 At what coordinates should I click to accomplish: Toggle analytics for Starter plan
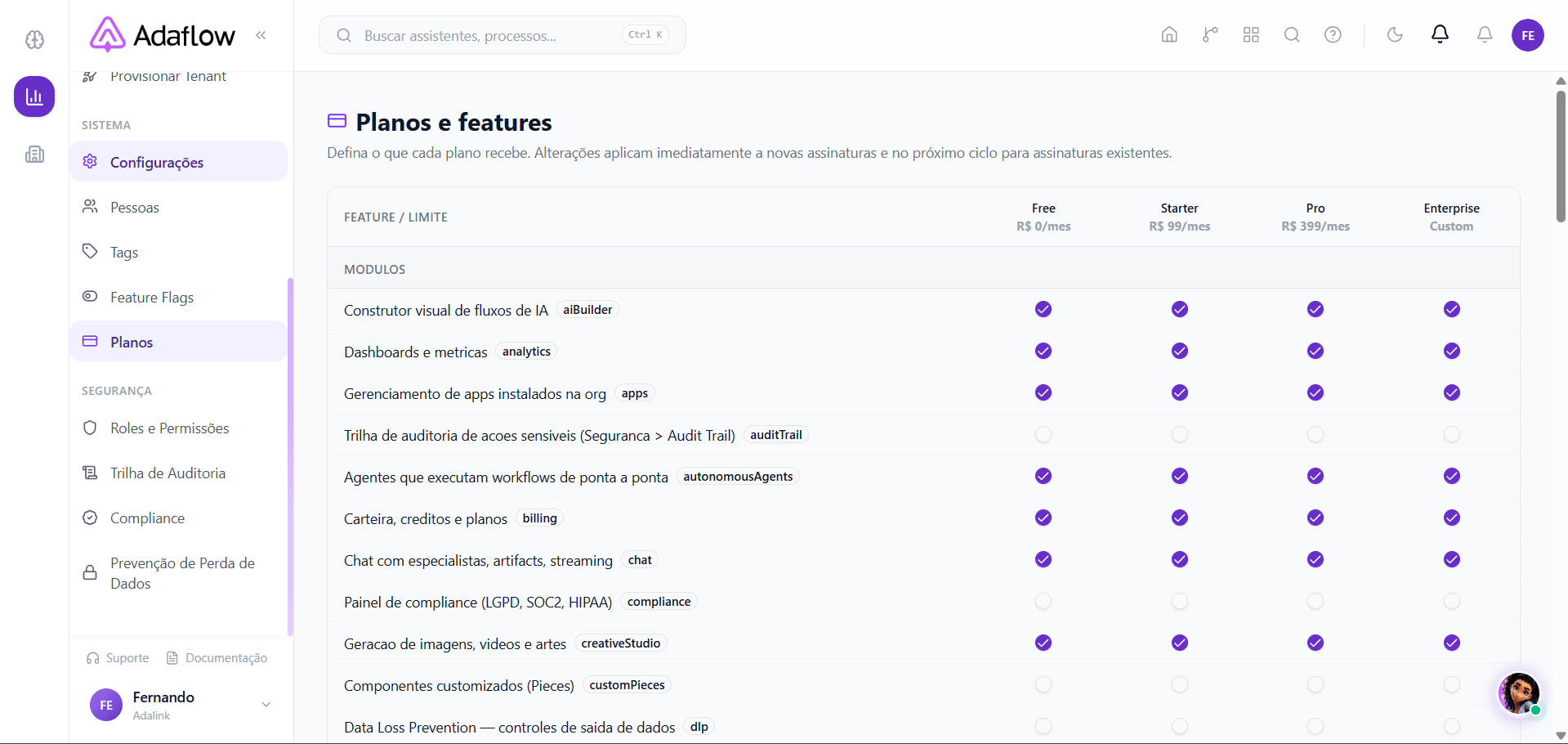pyautogui.click(x=1180, y=351)
